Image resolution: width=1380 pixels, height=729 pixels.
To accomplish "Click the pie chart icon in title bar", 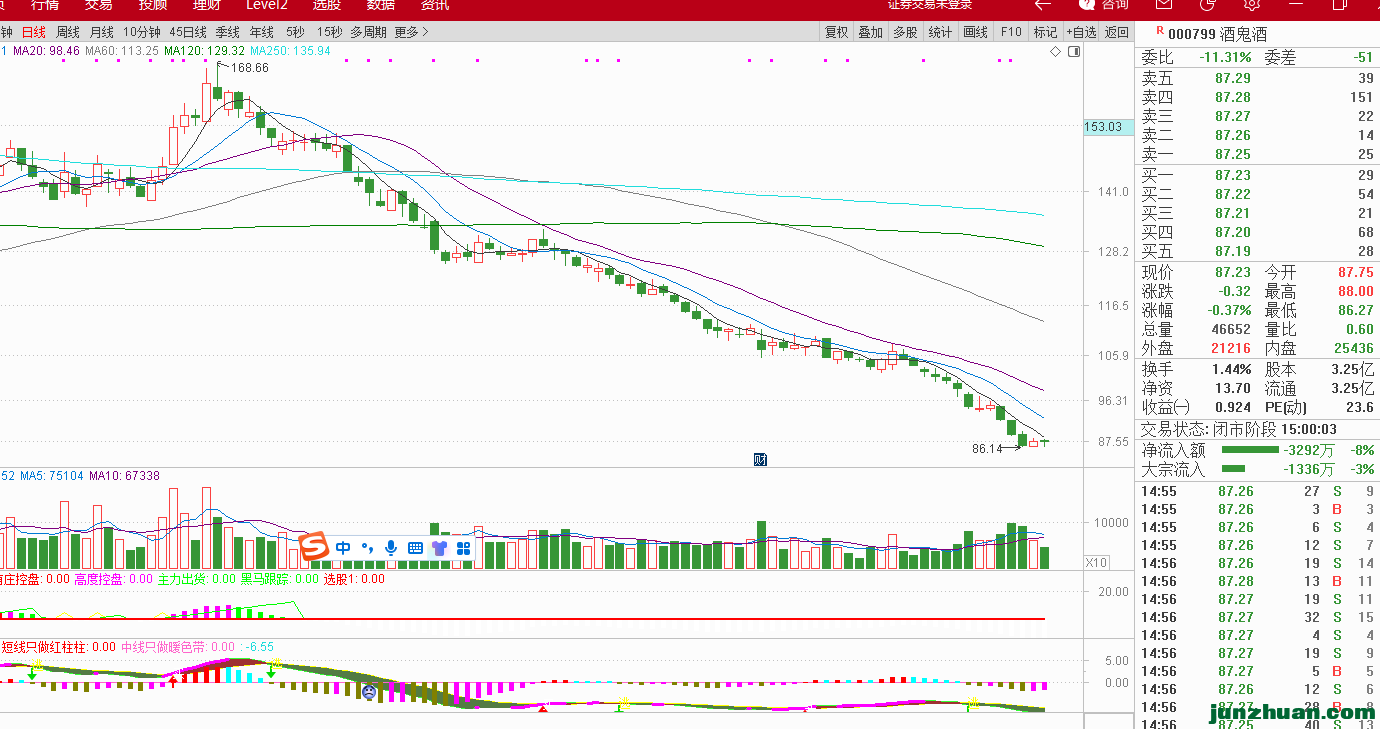I will [1207, 5].
